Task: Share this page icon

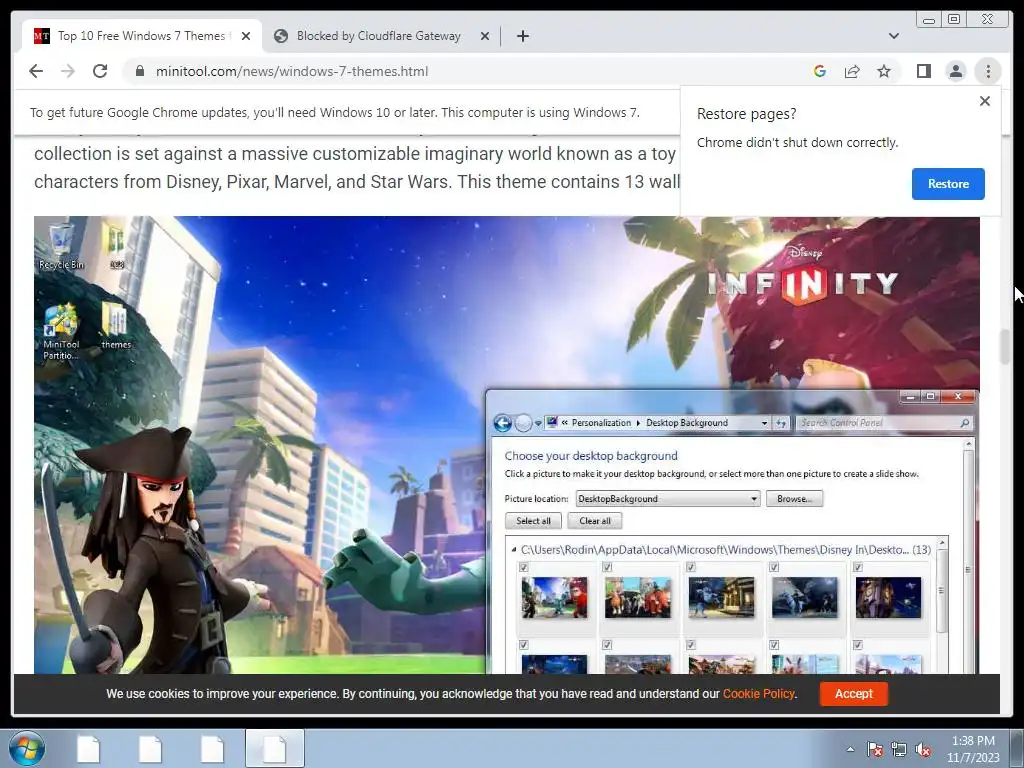Action: coord(852,71)
